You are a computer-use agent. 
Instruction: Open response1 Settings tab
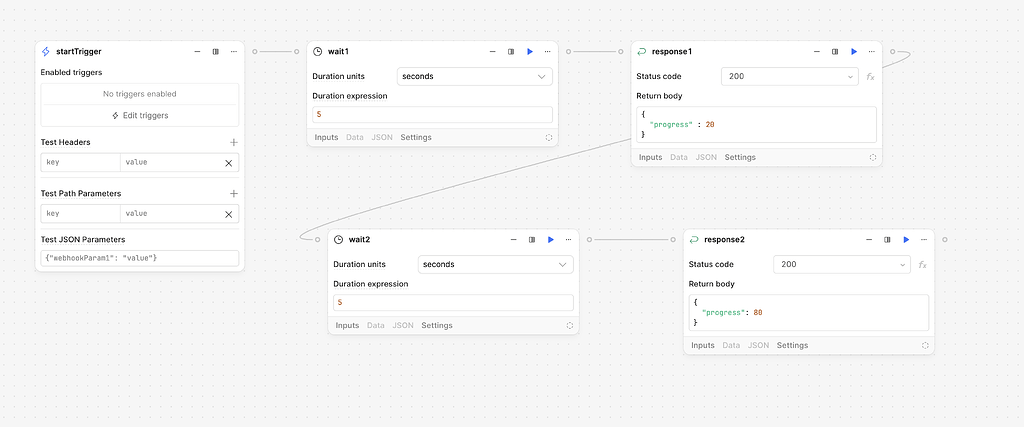[740, 157]
